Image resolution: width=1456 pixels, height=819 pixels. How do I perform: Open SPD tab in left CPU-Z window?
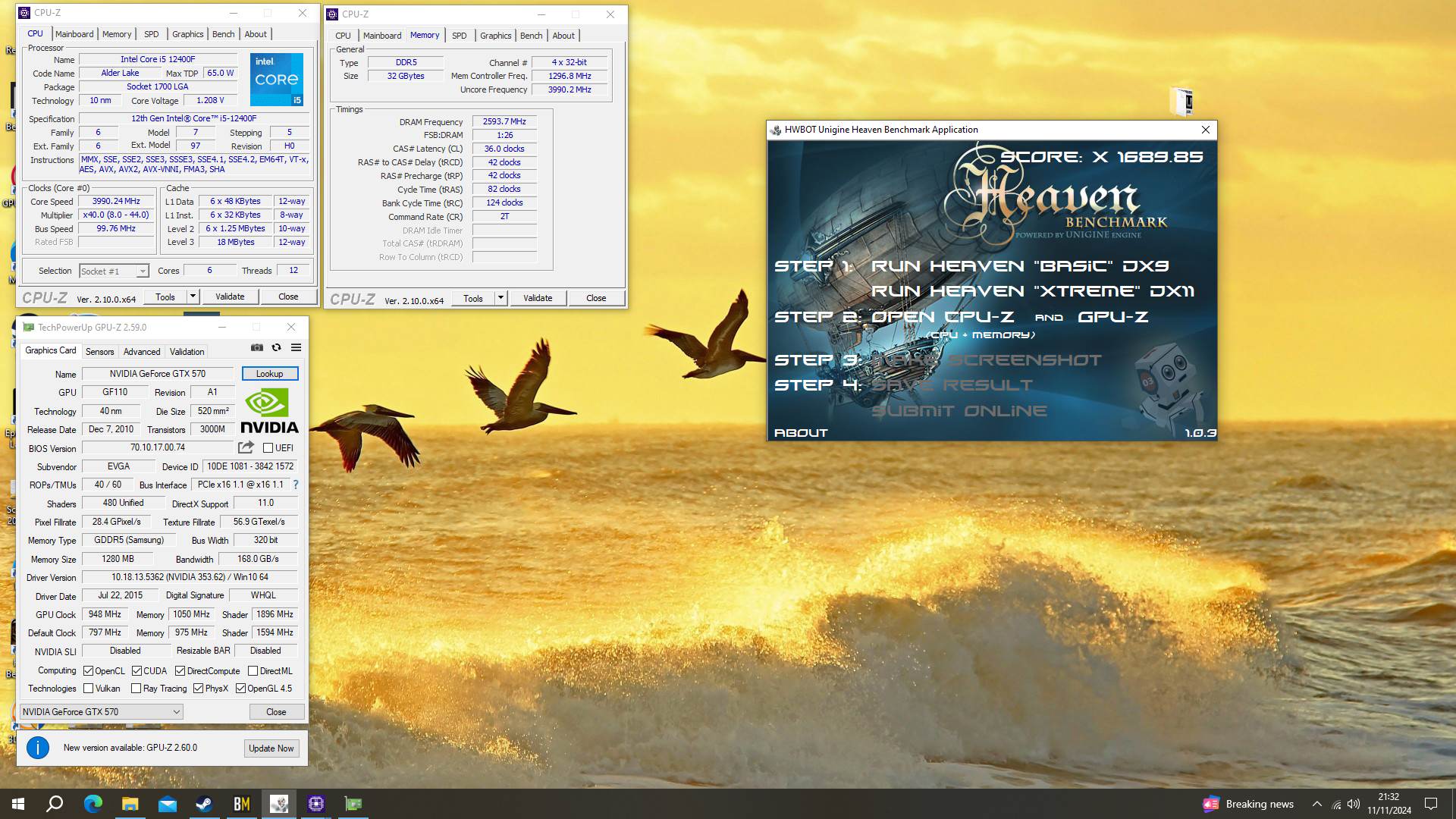click(152, 34)
